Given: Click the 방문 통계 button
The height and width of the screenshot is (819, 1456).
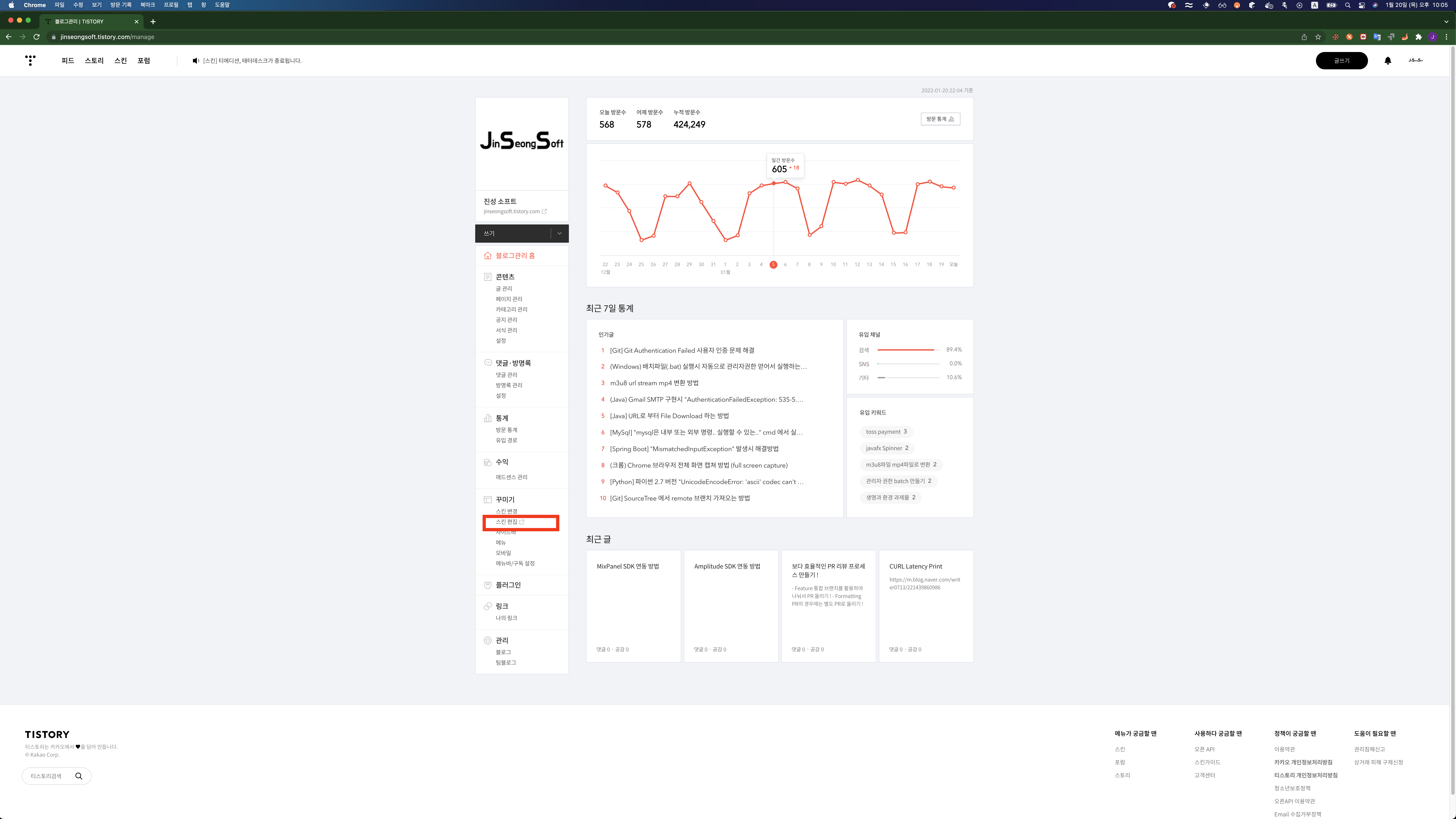Looking at the screenshot, I should 940,119.
